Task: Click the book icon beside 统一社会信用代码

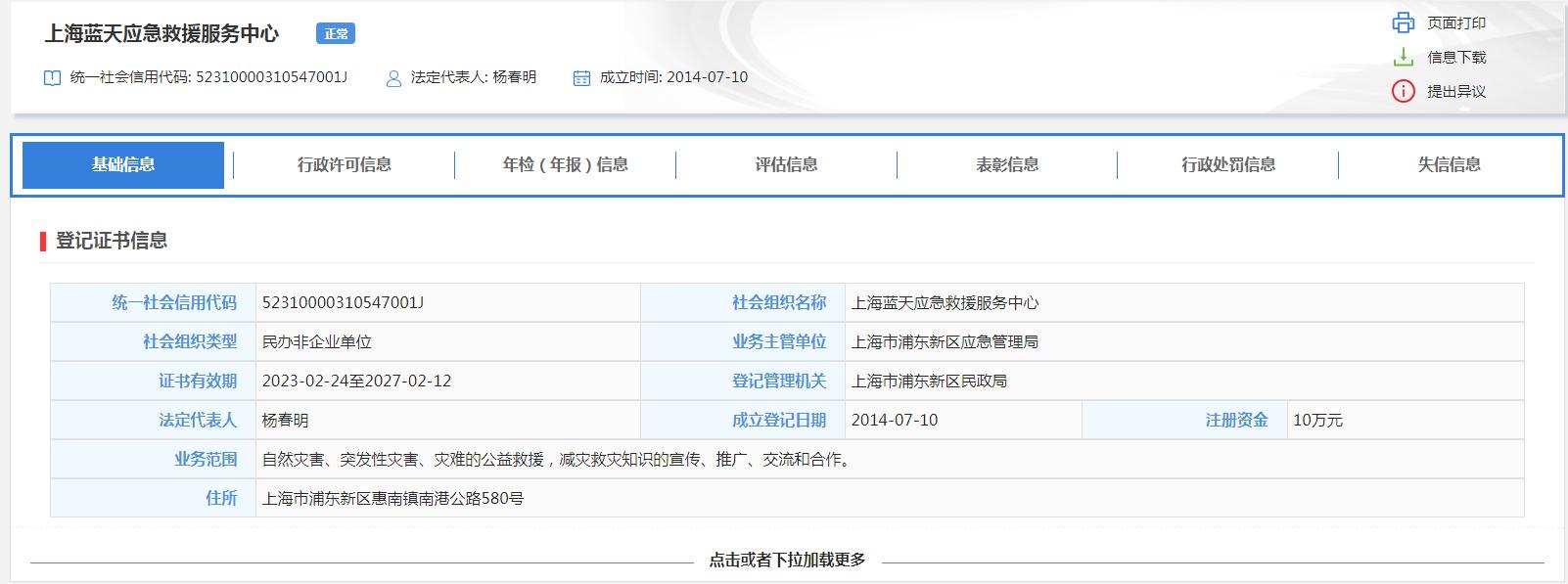Action: [x=53, y=78]
